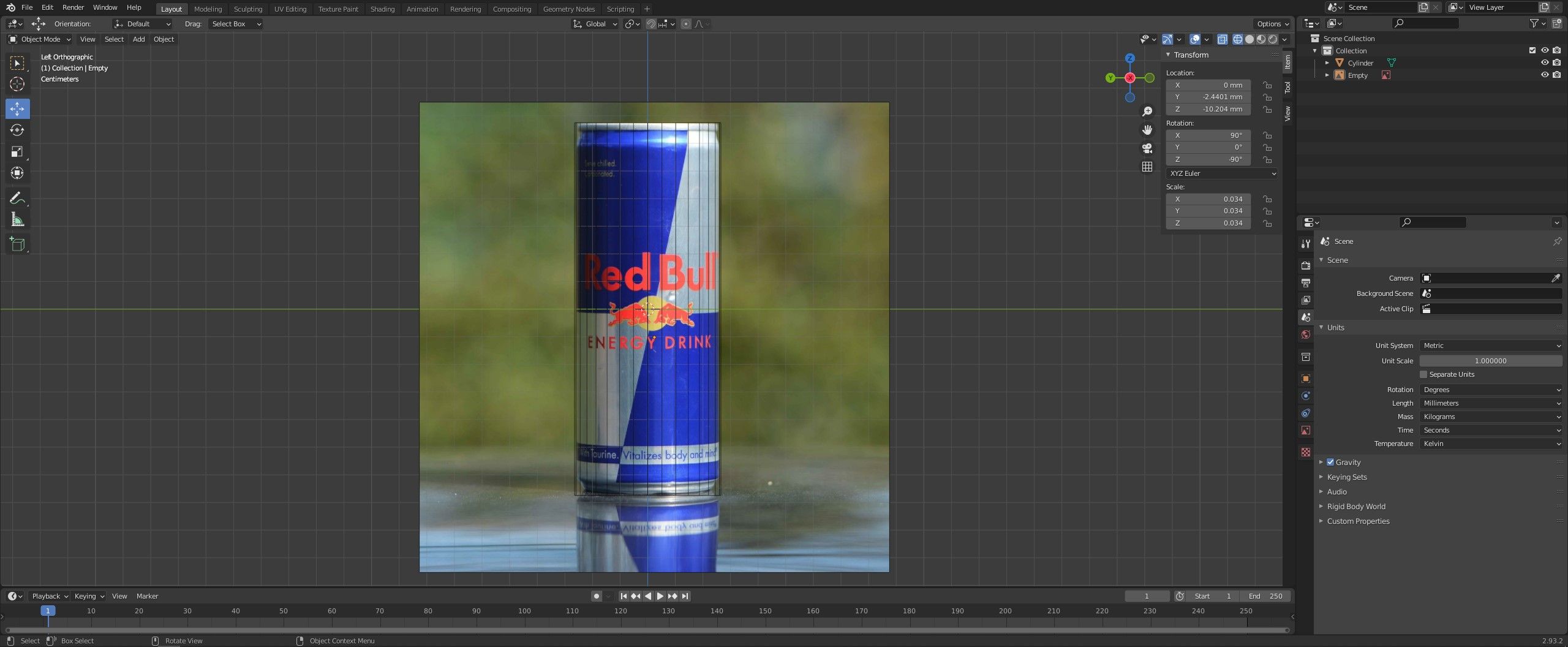1568x647 pixels.
Task: Open the Render properties tab
Action: tap(1306, 265)
